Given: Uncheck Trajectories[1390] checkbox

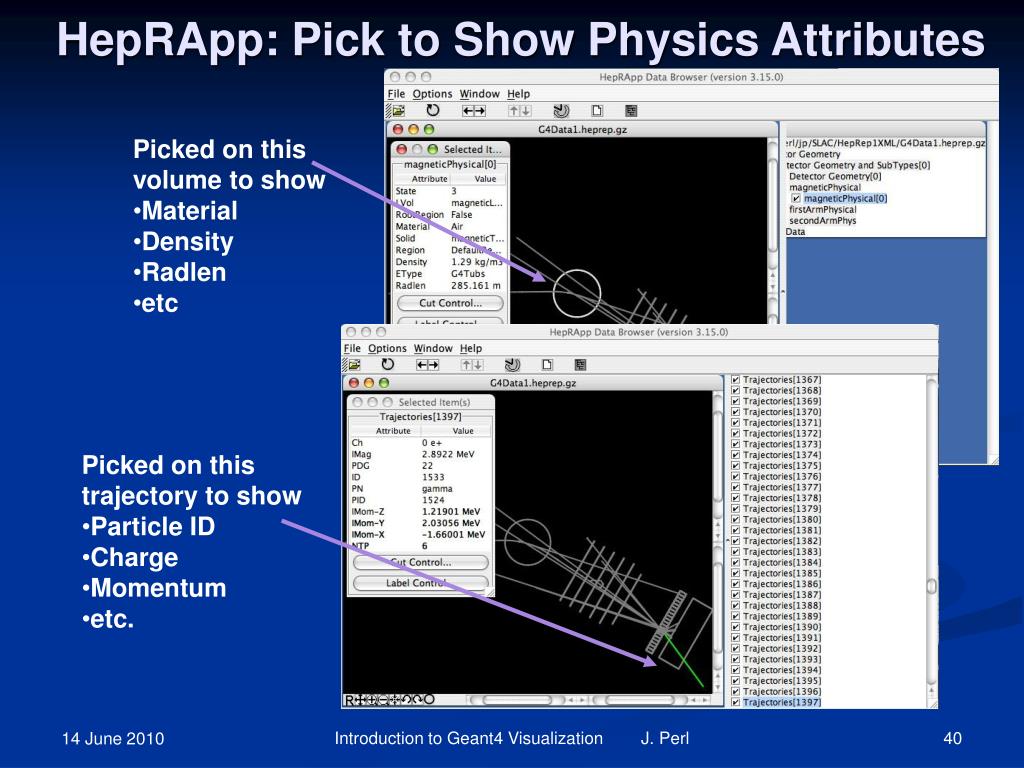Looking at the screenshot, I should pos(736,627).
